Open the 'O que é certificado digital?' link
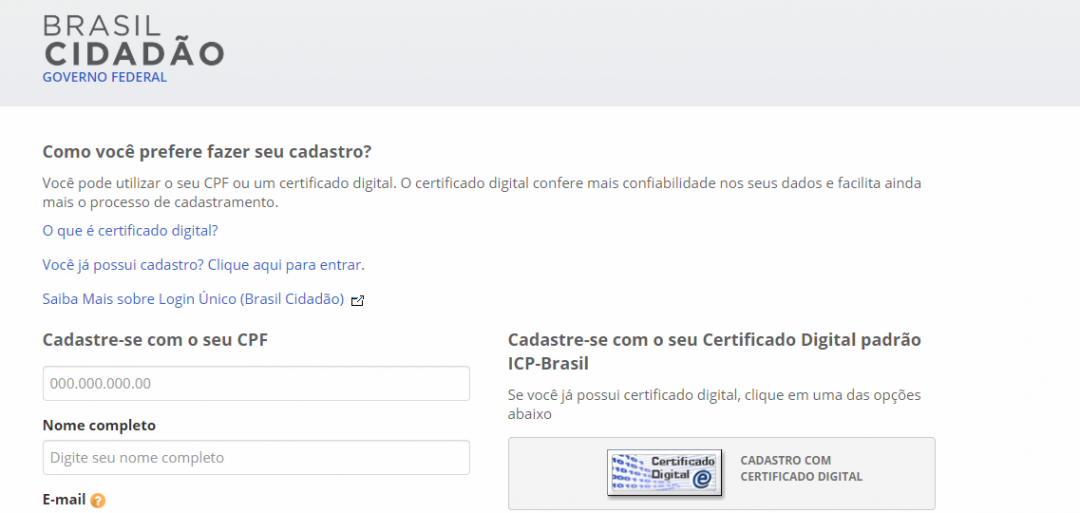 pos(130,231)
